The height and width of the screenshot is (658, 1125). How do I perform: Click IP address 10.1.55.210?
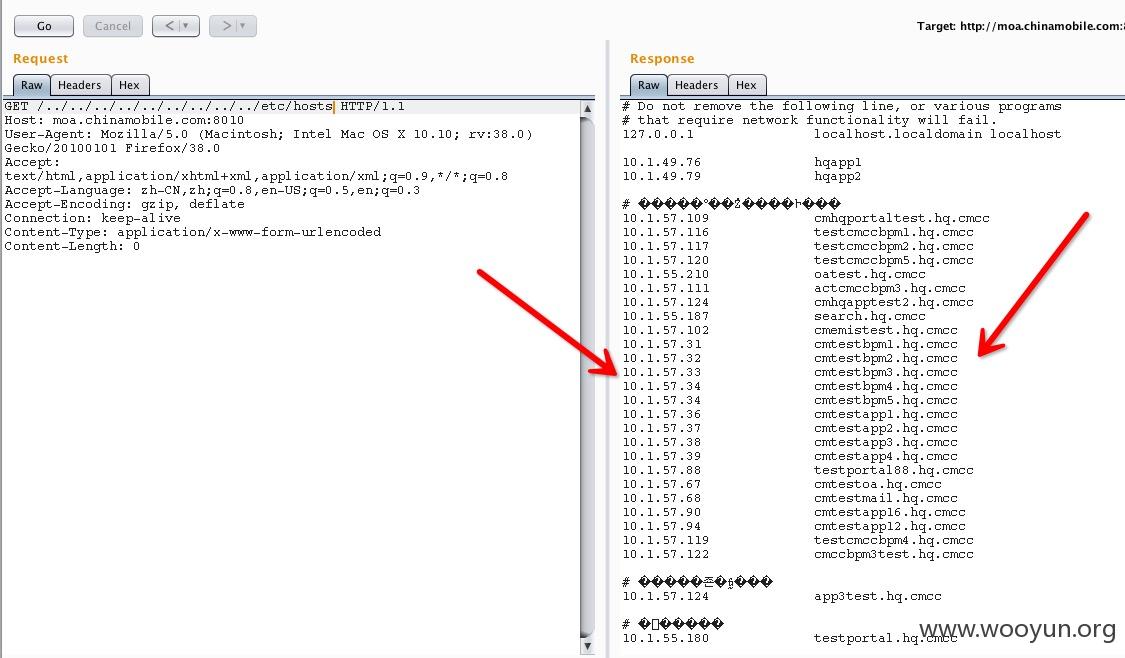[x=666, y=274]
